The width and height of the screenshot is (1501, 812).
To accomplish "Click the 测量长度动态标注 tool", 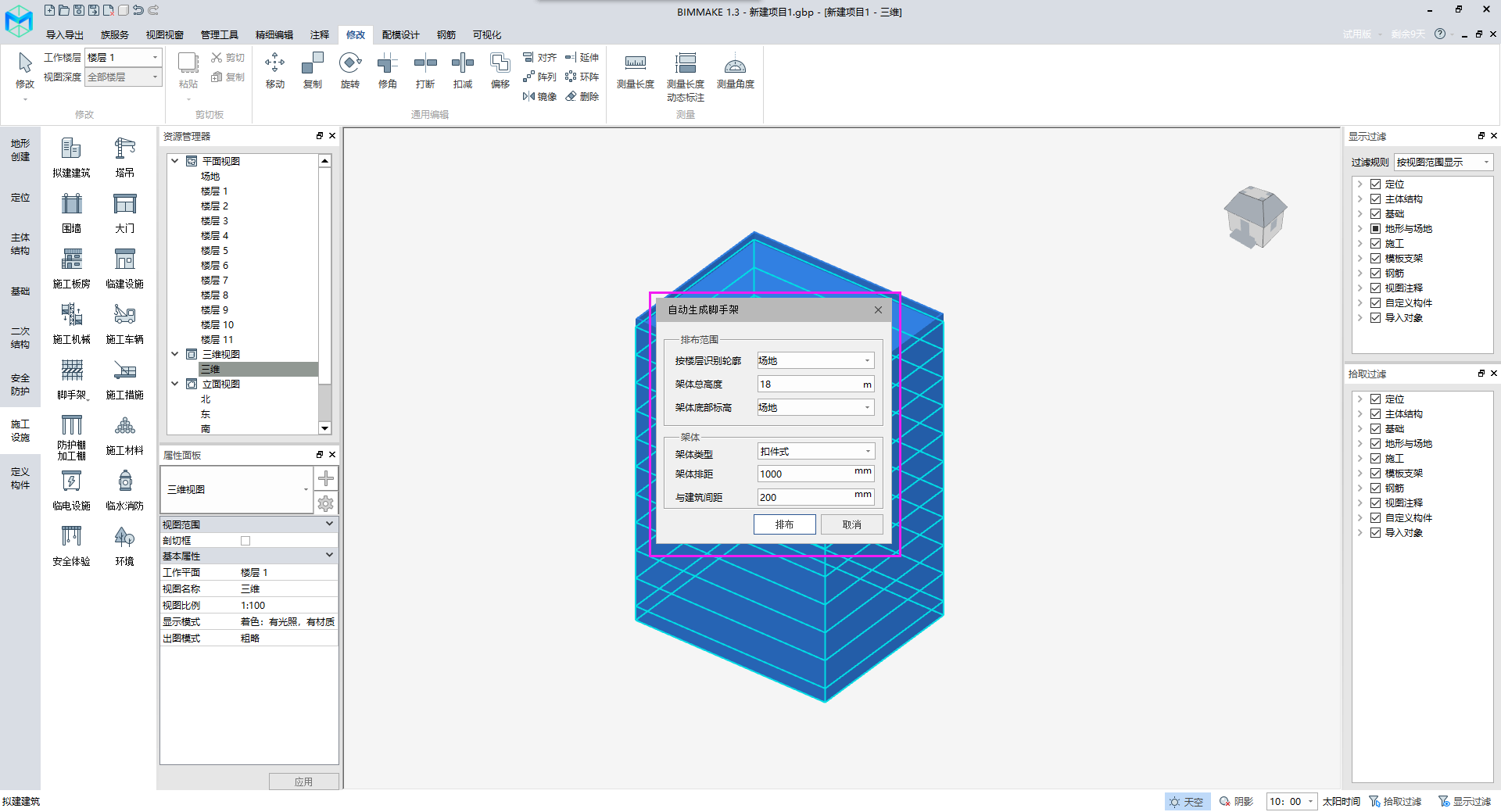I will tap(685, 77).
